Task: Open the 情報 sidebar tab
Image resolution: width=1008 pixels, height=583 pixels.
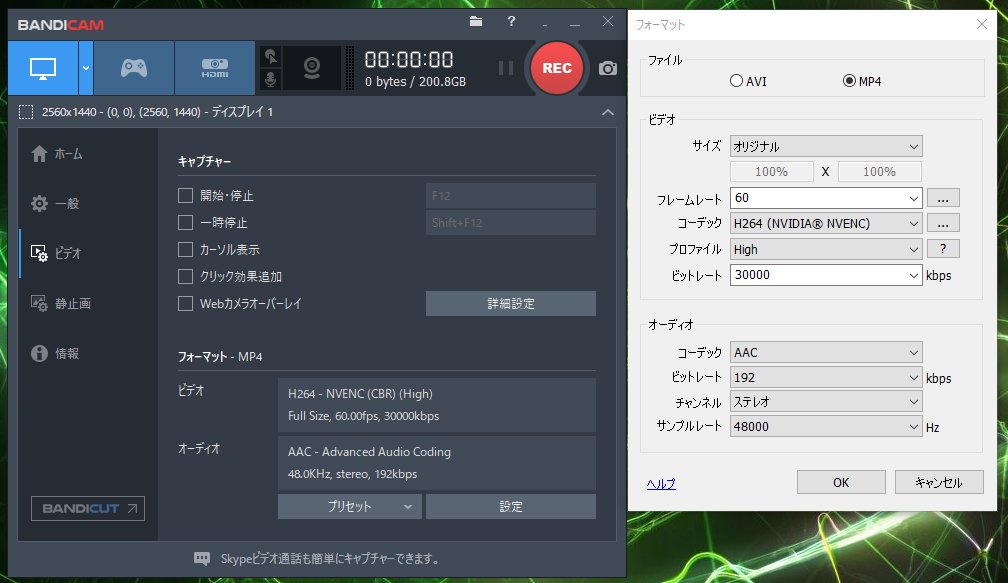Action: pos(55,354)
